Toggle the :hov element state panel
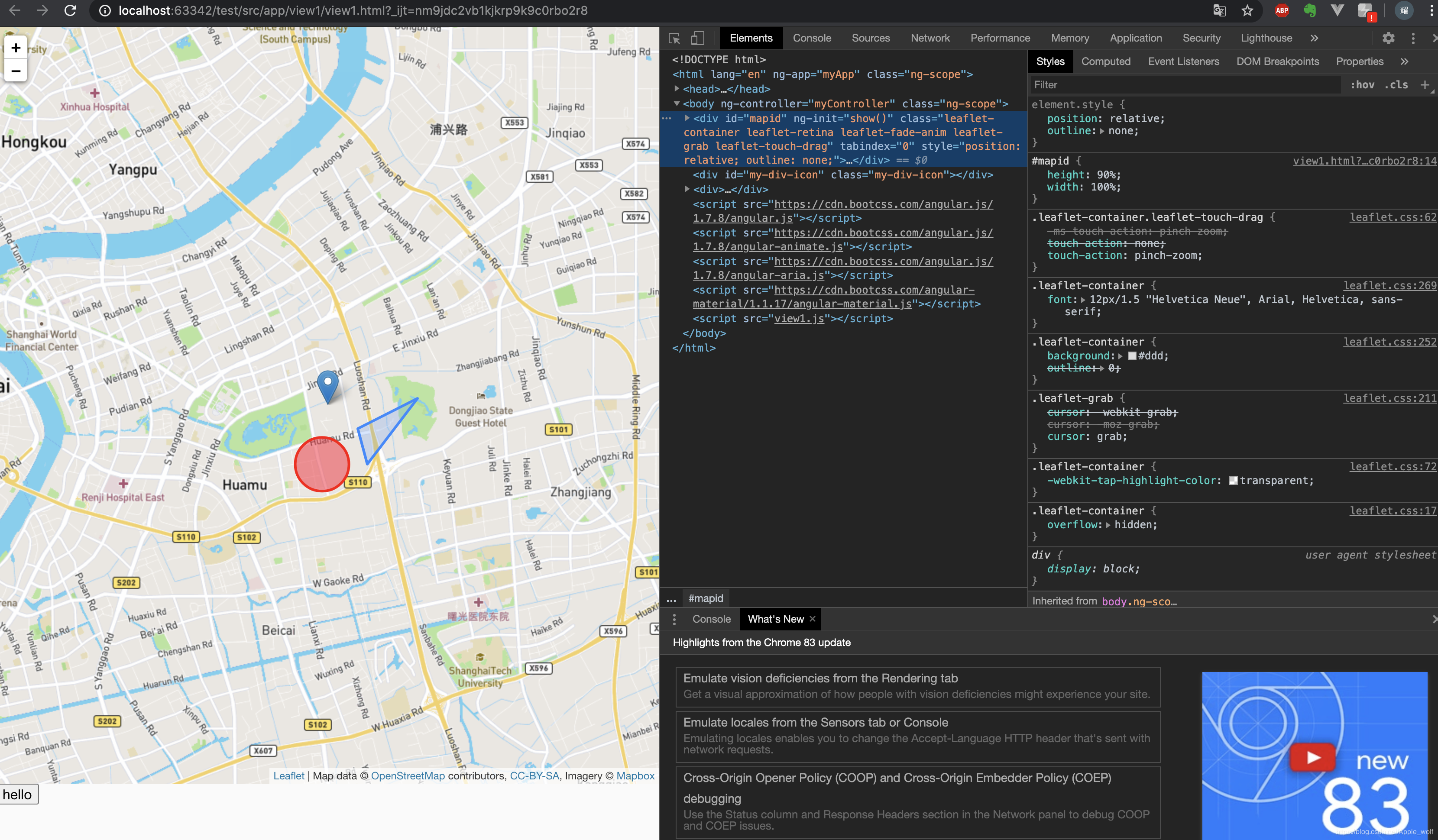The width and height of the screenshot is (1438, 840). tap(1362, 84)
